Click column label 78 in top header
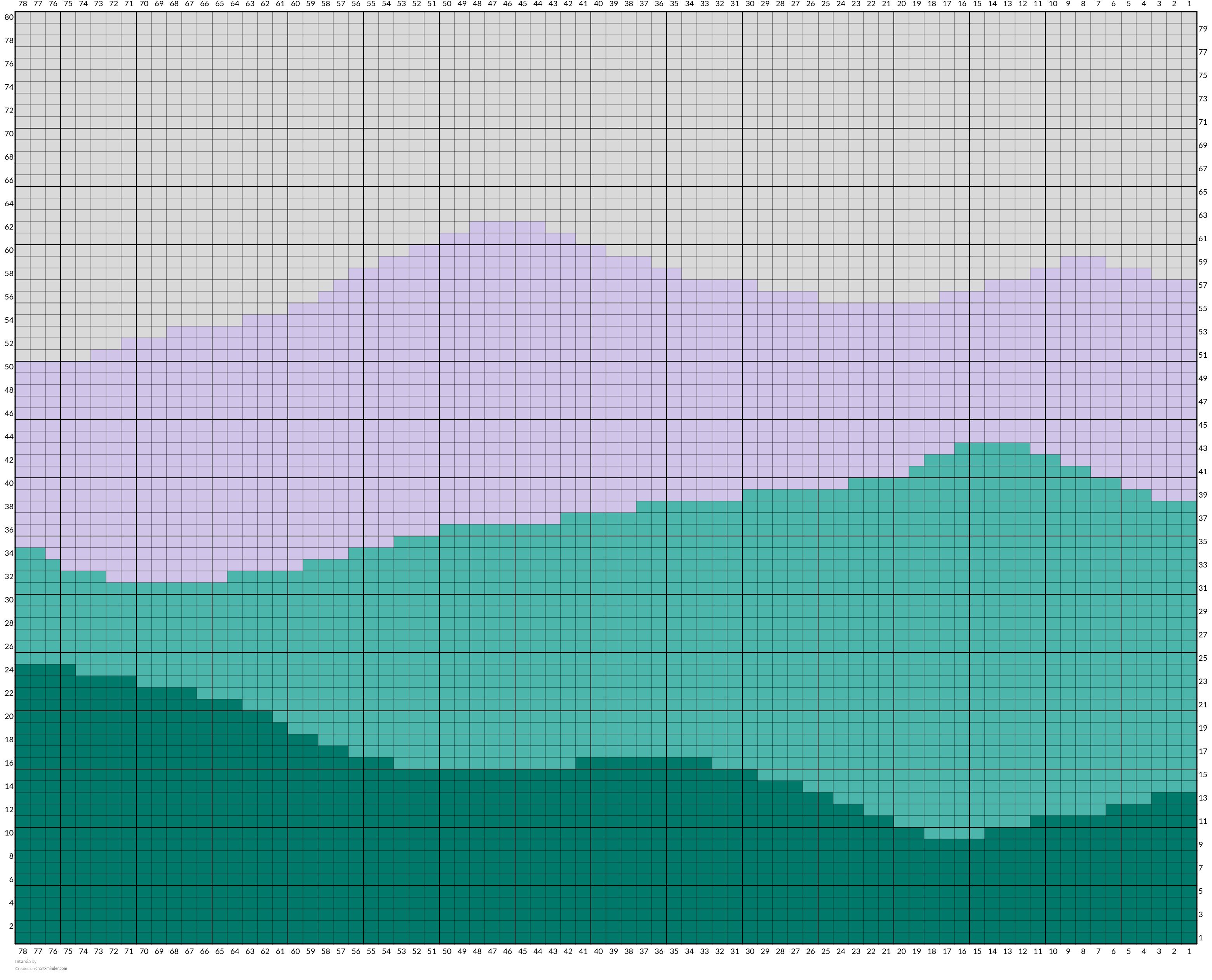1212x980 pixels. pos(23,4)
